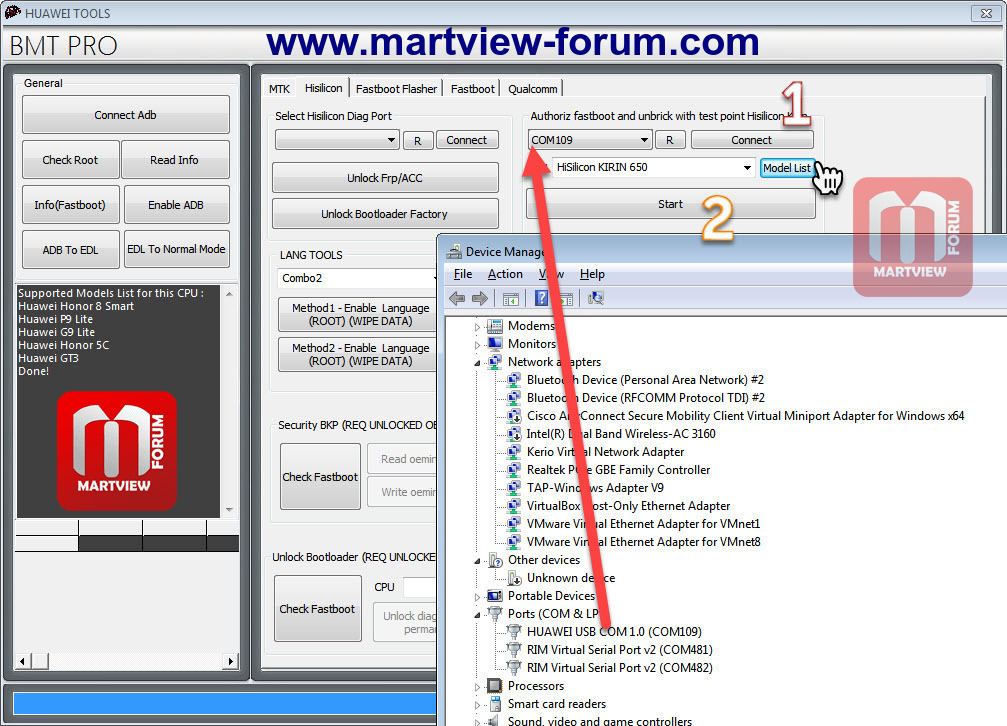Click the R refresh button beside COM109

pos(669,139)
